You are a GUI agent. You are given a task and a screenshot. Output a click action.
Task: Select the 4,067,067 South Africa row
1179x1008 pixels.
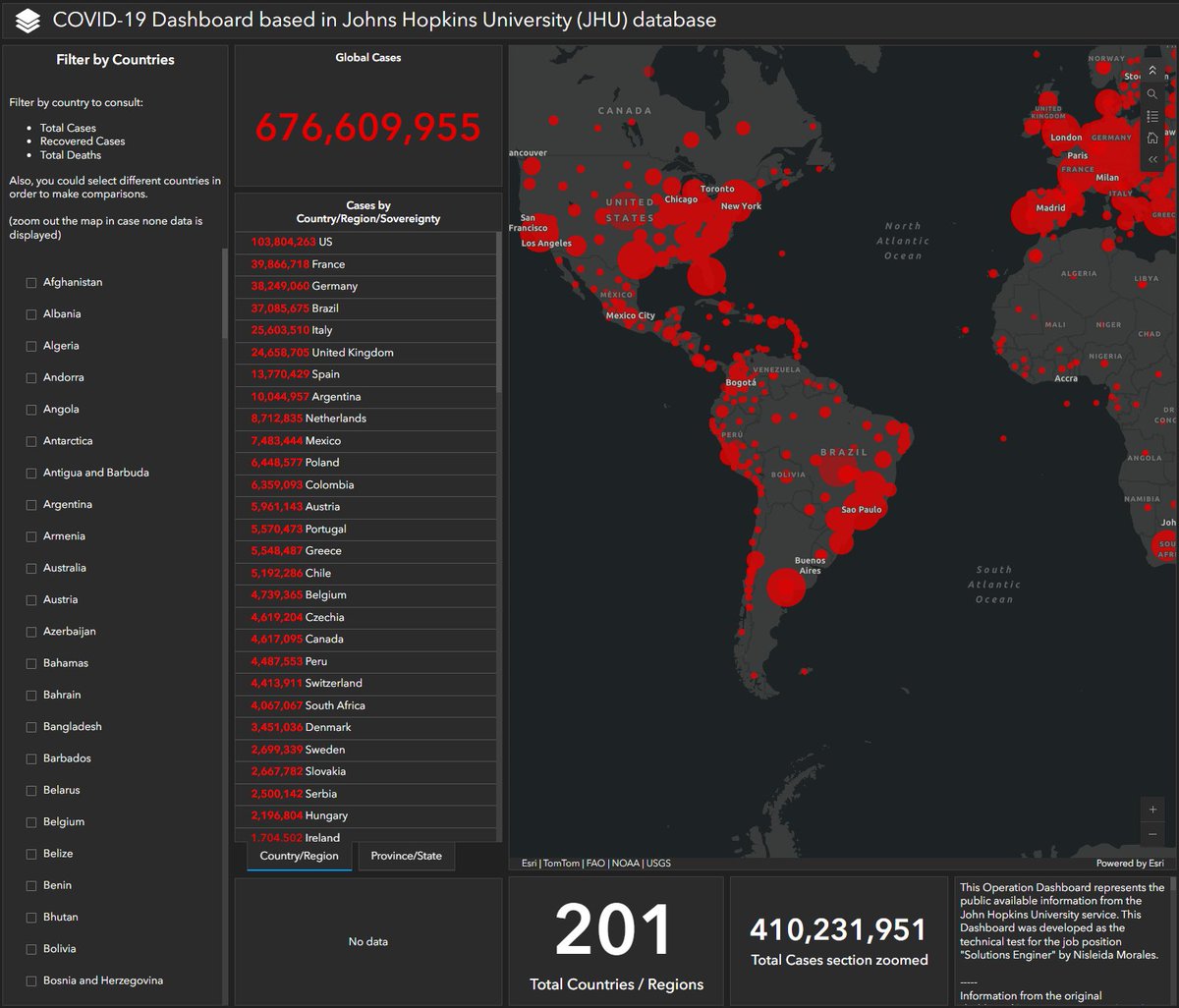click(x=365, y=705)
